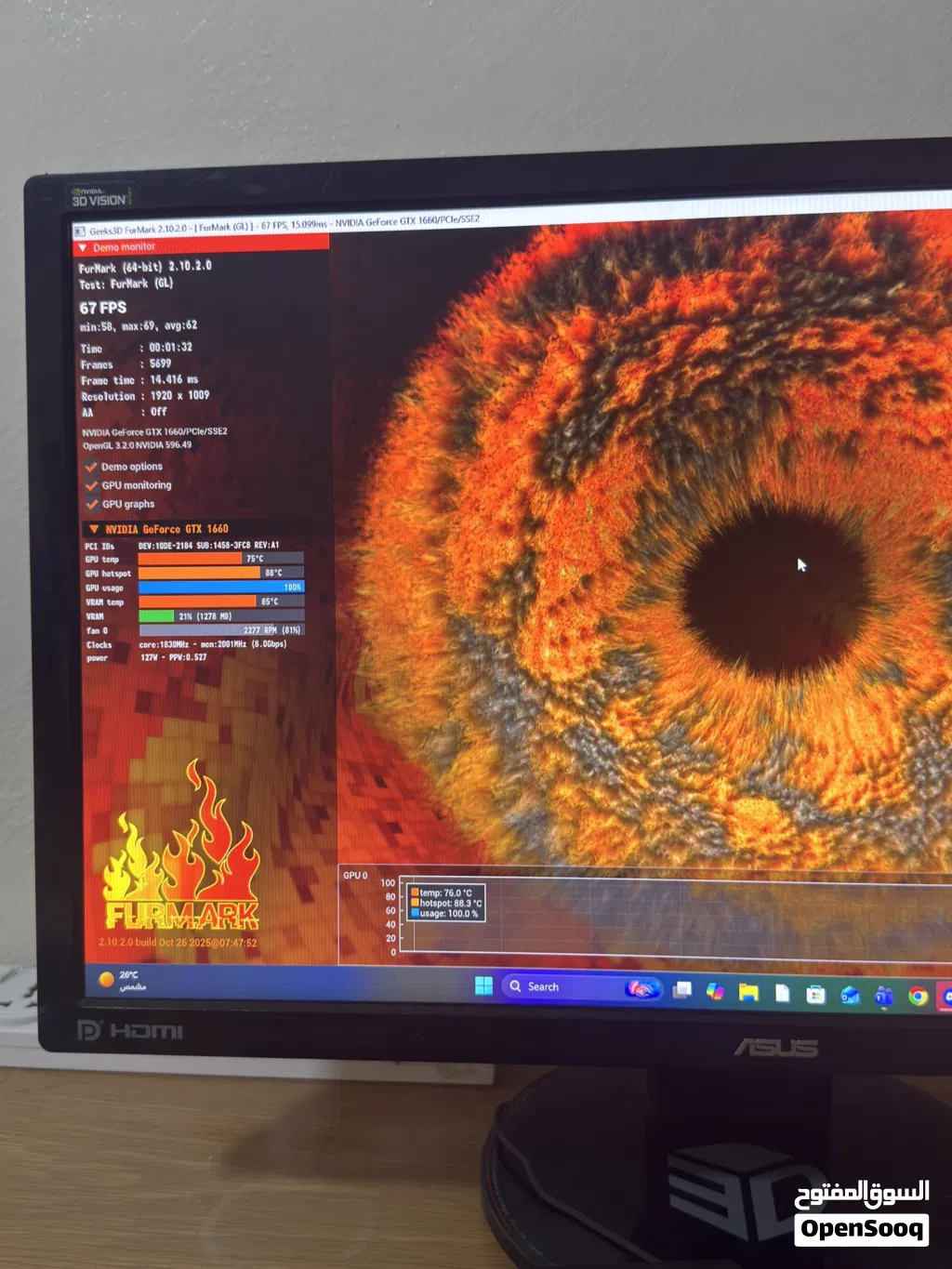The image size is (952, 1269).
Task: Click the Frames 5699 value
Action: coord(161,364)
